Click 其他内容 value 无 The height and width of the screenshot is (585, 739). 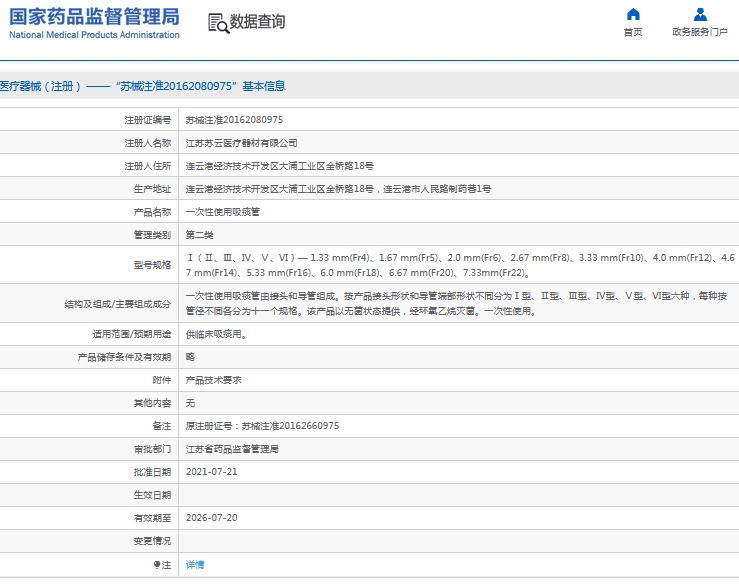pos(190,403)
